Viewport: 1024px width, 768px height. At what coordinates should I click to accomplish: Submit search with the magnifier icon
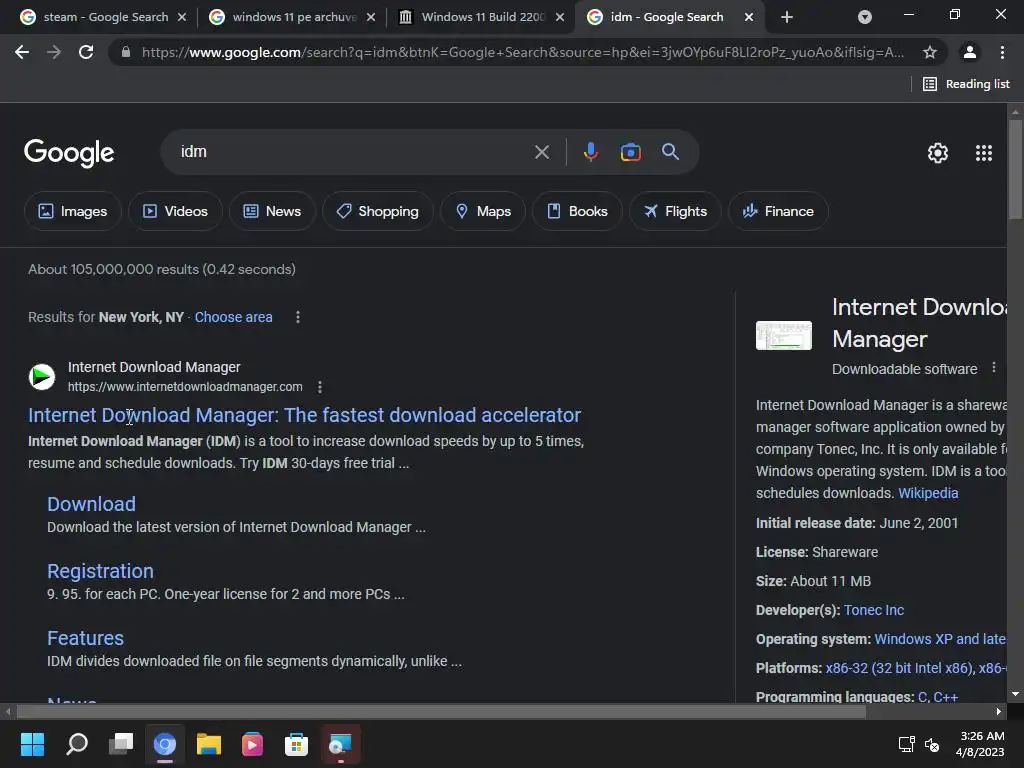point(671,152)
